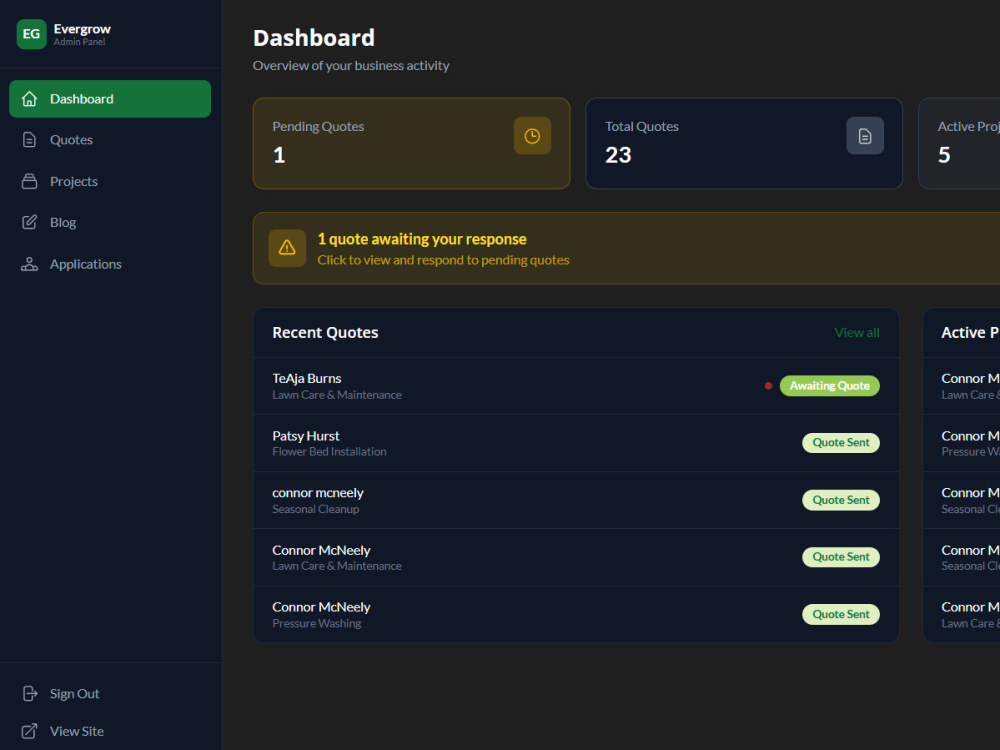Viewport: 1000px width, 750px height.
Task: Click the EG Evergrow logo badge
Action: tap(31, 34)
